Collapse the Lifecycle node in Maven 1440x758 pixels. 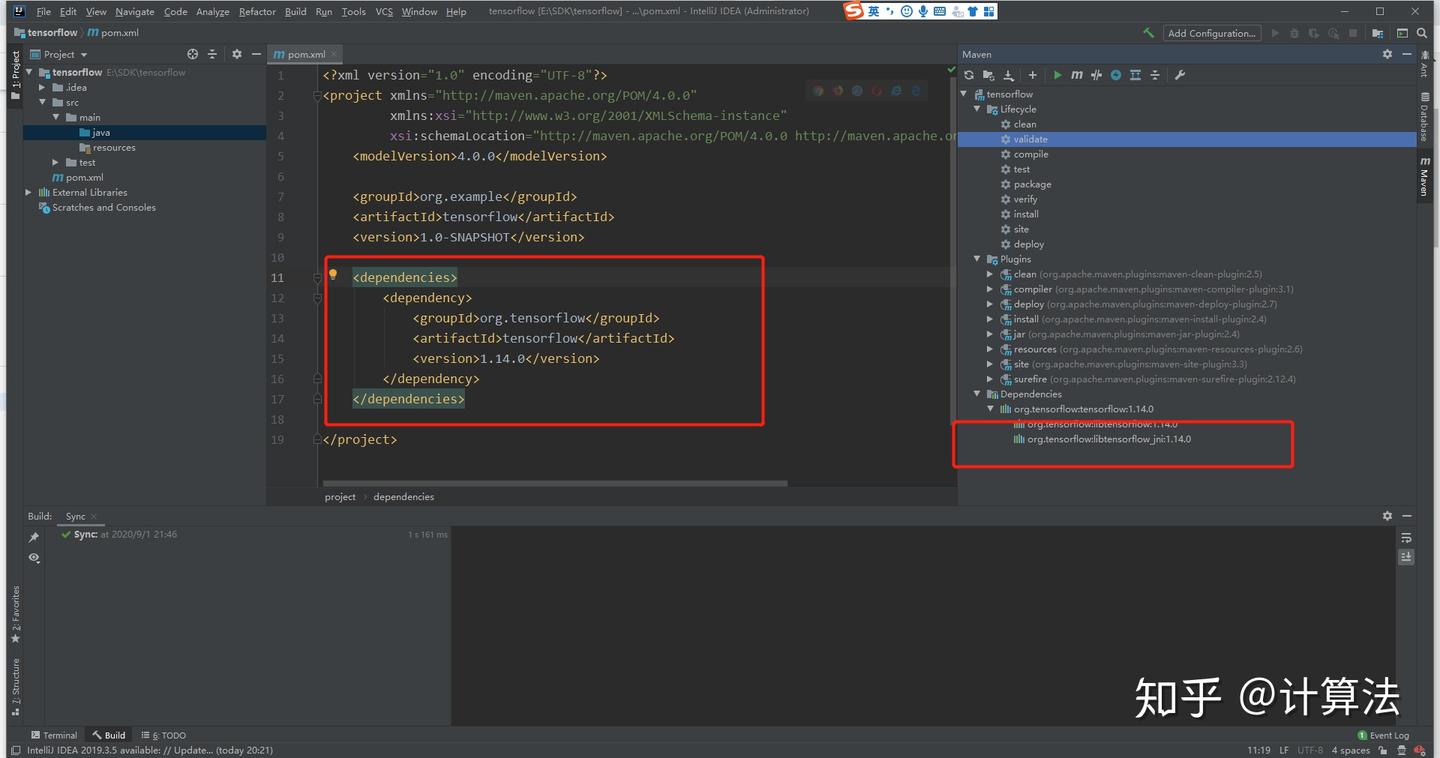pos(978,109)
